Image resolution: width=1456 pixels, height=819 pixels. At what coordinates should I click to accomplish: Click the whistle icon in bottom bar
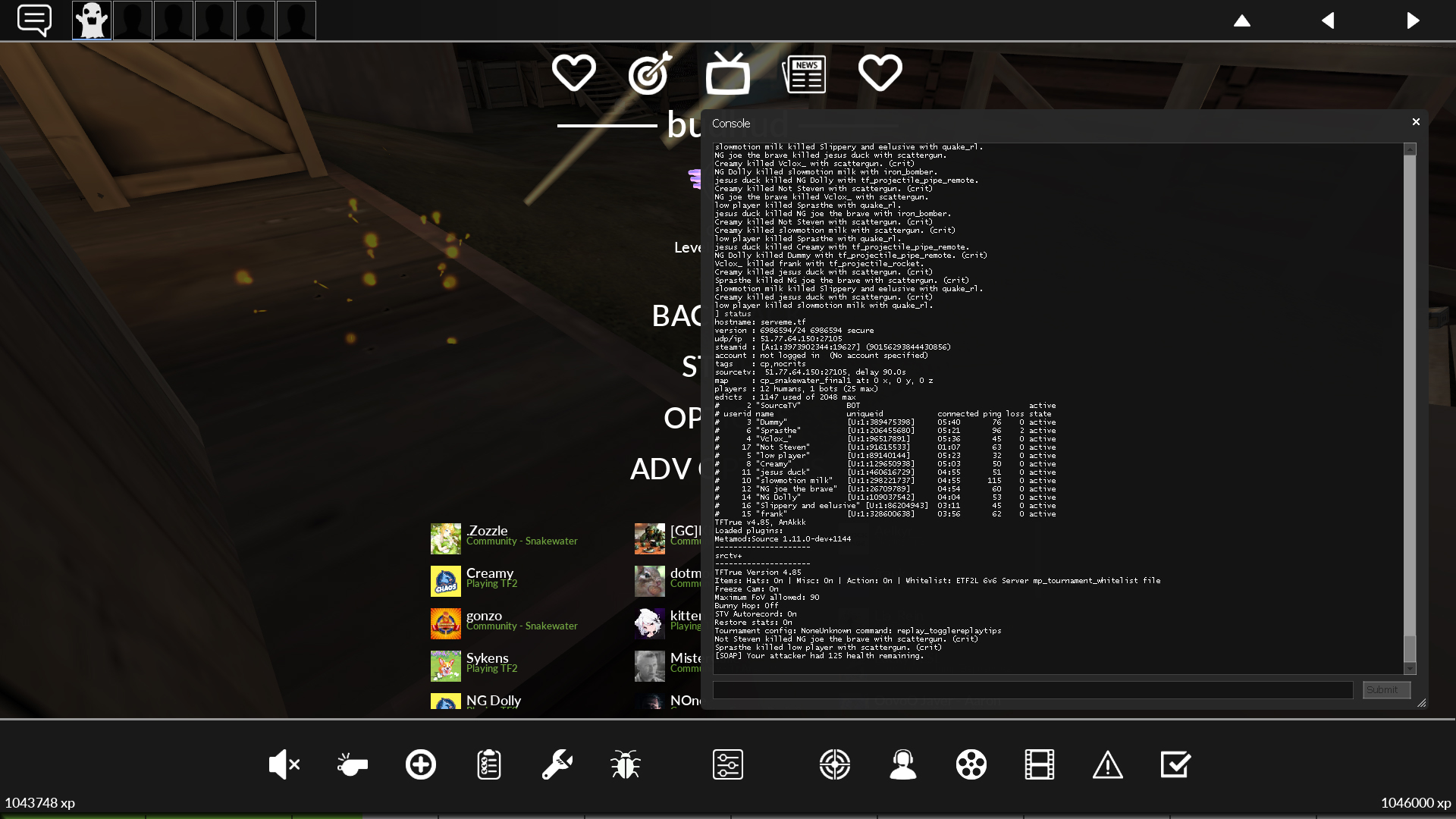[x=352, y=764]
